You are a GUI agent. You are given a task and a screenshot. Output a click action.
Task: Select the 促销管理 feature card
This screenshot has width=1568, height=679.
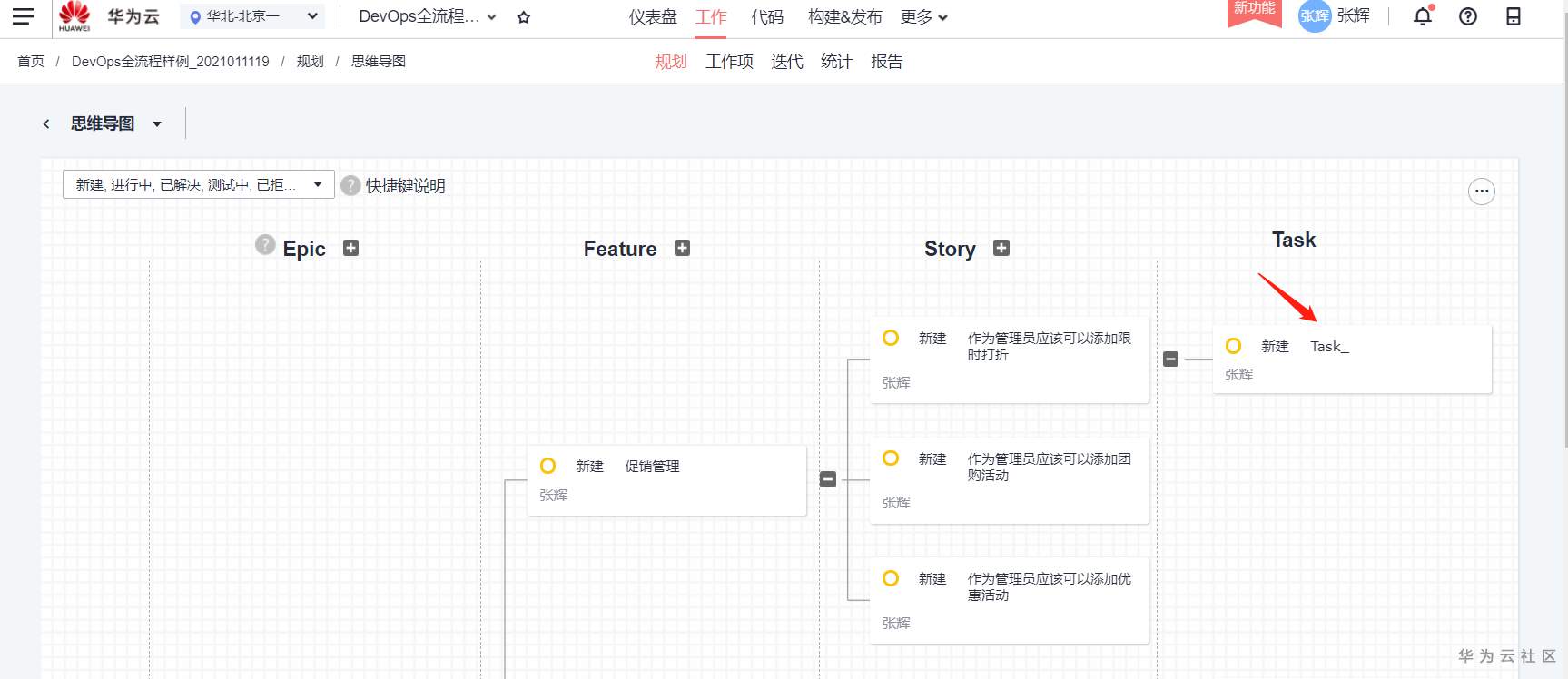(x=667, y=480)
